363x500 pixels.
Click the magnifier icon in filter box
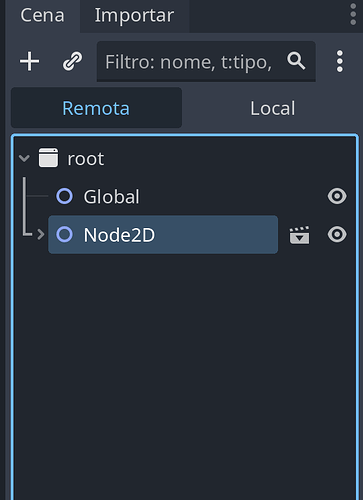point(296,61)
